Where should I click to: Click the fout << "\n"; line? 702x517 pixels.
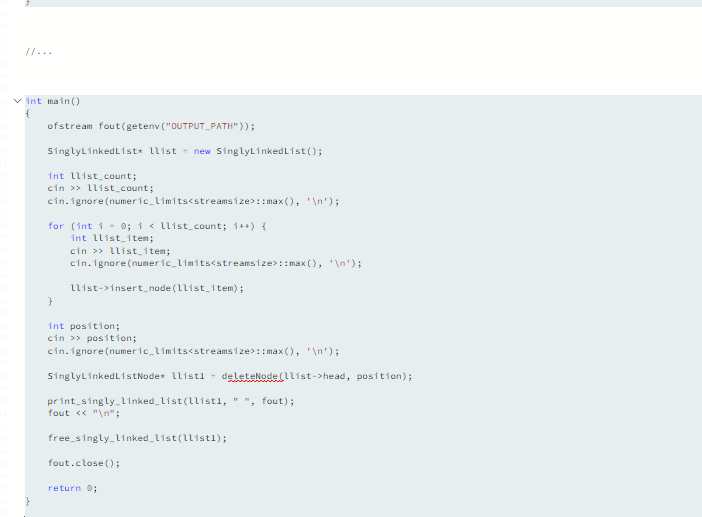pos(84,413)
